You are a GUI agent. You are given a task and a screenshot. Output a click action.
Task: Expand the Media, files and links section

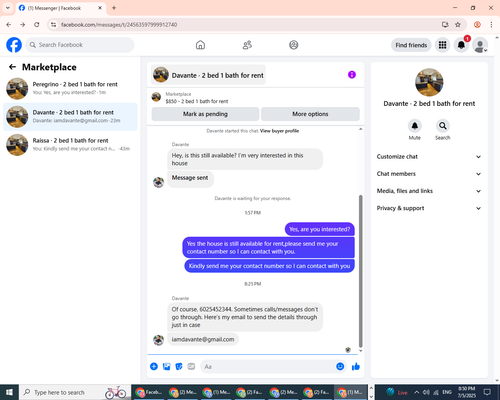[429, 191]
